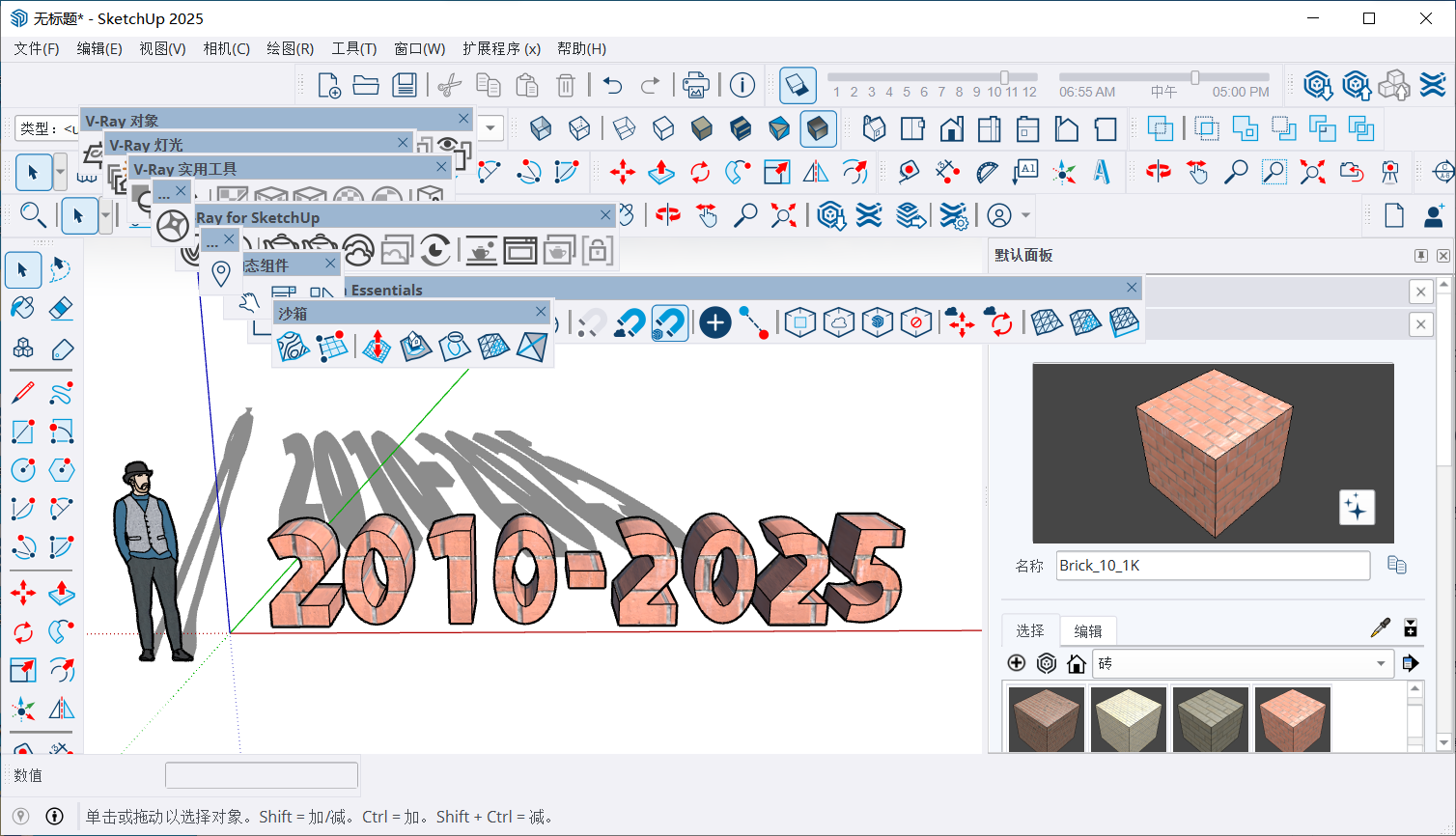The height and width of the screenshot is (836, 1456).
Task: Open Model Info icon
Action: pos(742,85)
